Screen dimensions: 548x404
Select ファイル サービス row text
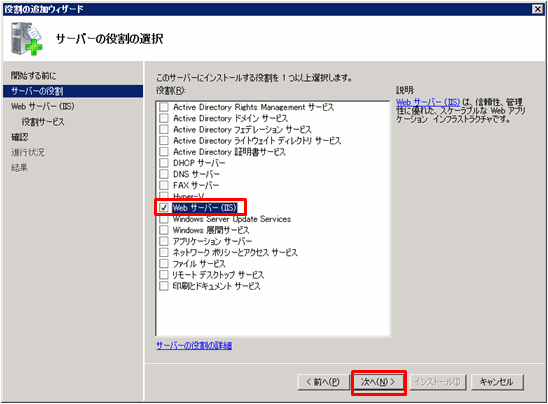199,264
